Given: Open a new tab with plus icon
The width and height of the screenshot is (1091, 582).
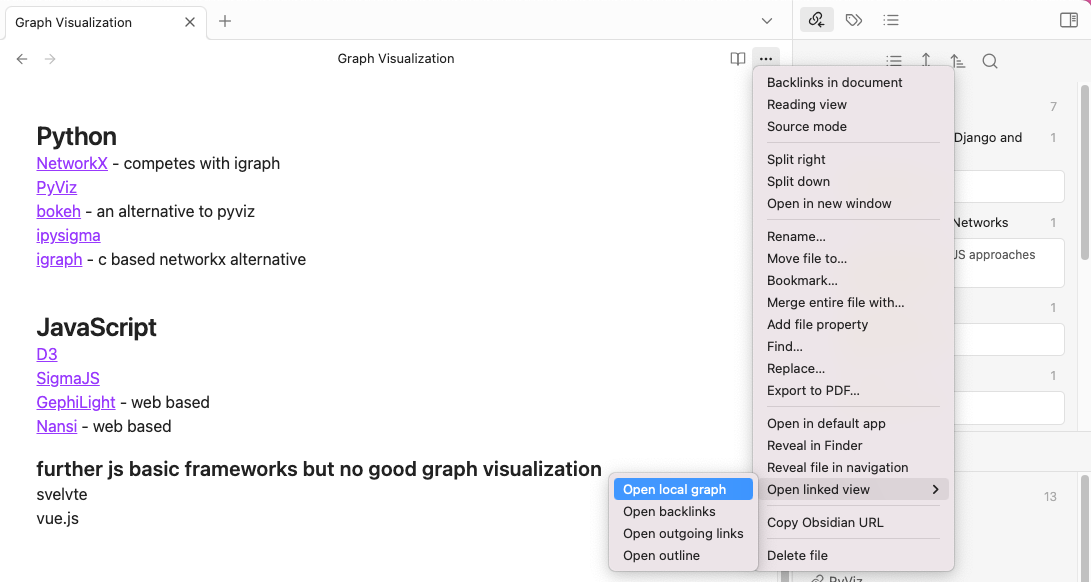Looking at the screenshot, I should click(225, 21).
